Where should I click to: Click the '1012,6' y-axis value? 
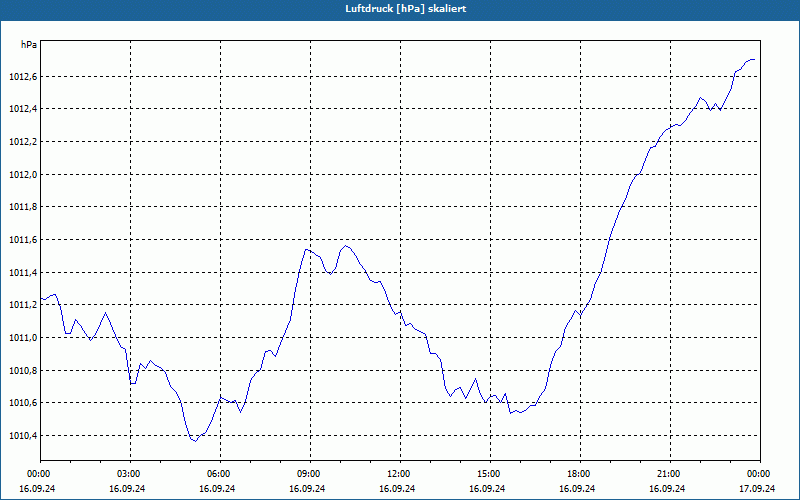tap(23, 77)
